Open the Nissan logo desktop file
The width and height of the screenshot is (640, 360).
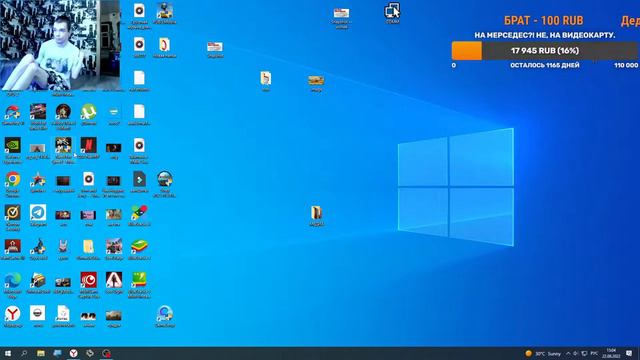coord(38,313)
